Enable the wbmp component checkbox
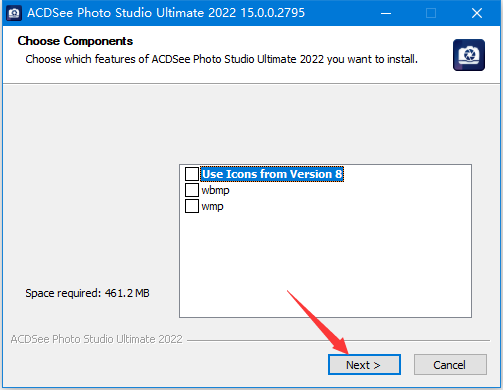This screenshot has height=390, width=503. [x=192, y=190]
